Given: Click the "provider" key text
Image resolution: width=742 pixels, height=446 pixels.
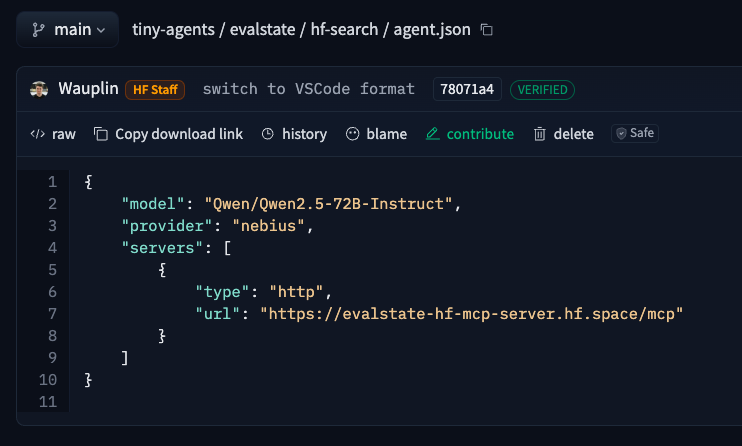Looking at the screenshot, I should 166,226.
